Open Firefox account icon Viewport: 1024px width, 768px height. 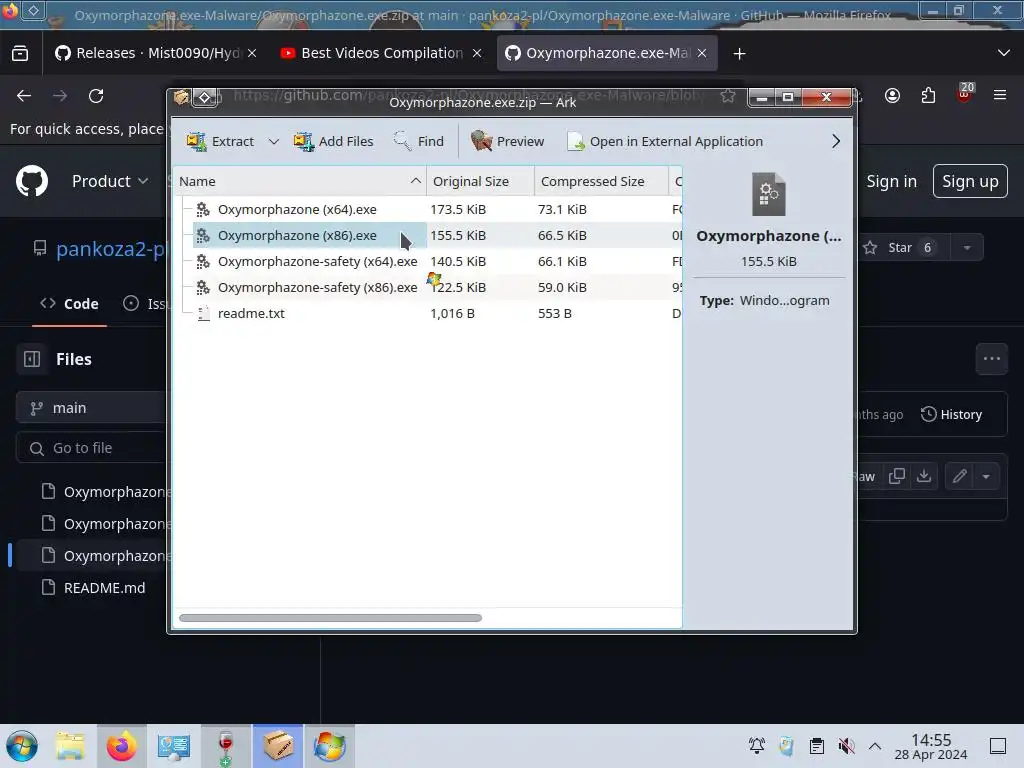point(892,96)
